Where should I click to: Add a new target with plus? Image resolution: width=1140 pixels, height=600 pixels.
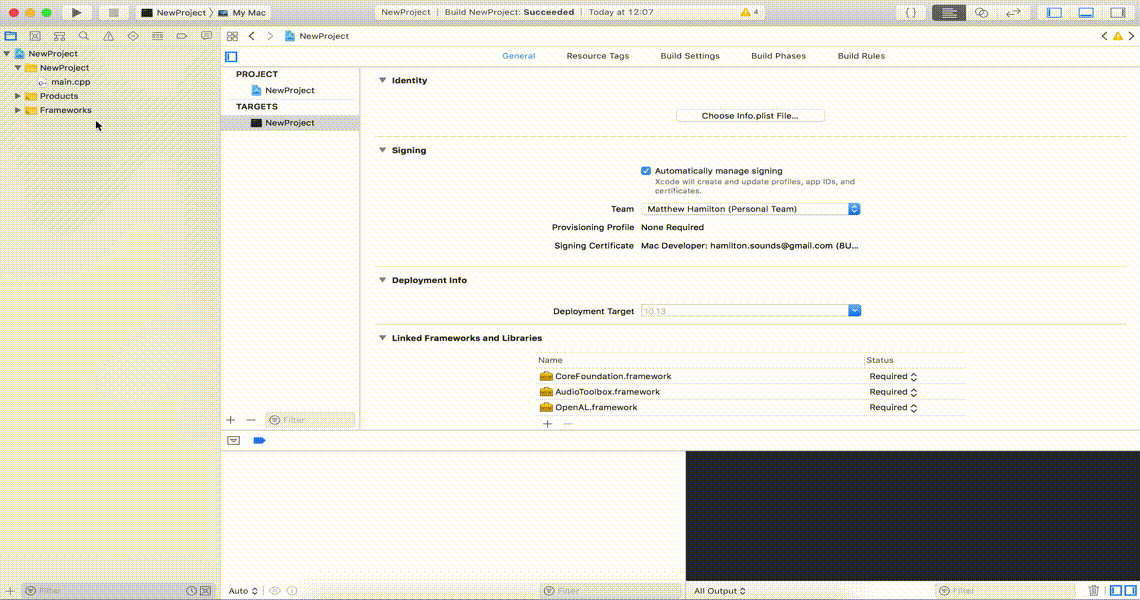click(230, 420)
